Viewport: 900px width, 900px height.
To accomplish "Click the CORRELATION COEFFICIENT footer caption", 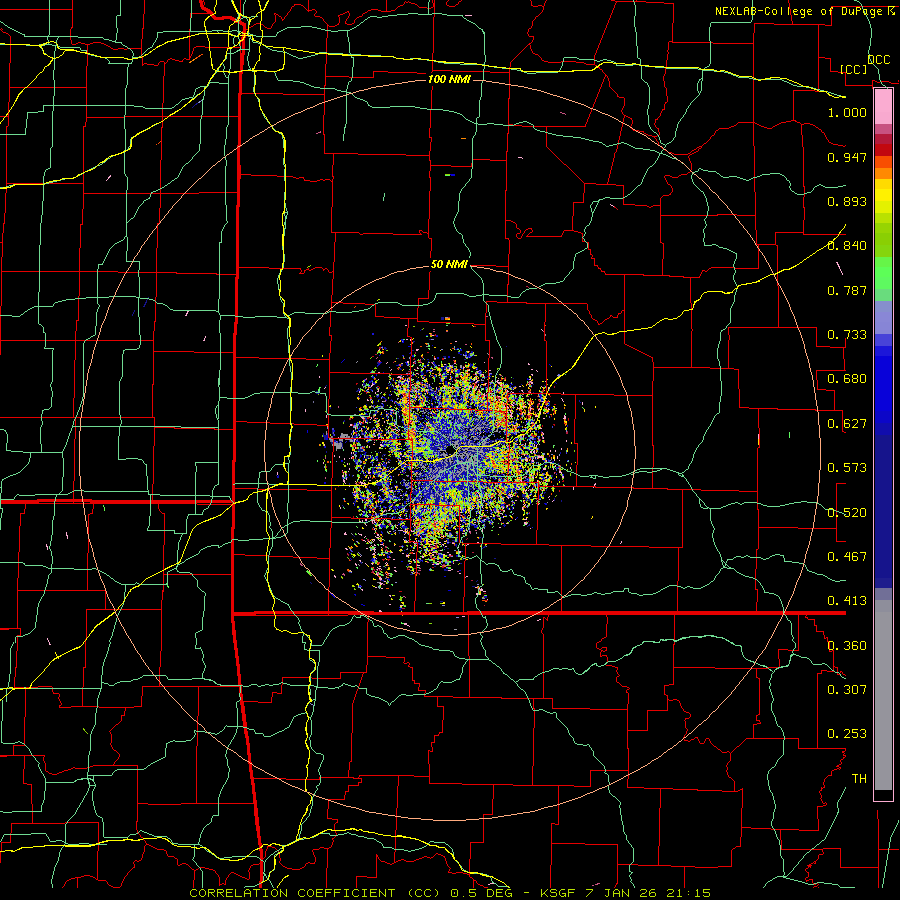I will (x=451, y=893).
